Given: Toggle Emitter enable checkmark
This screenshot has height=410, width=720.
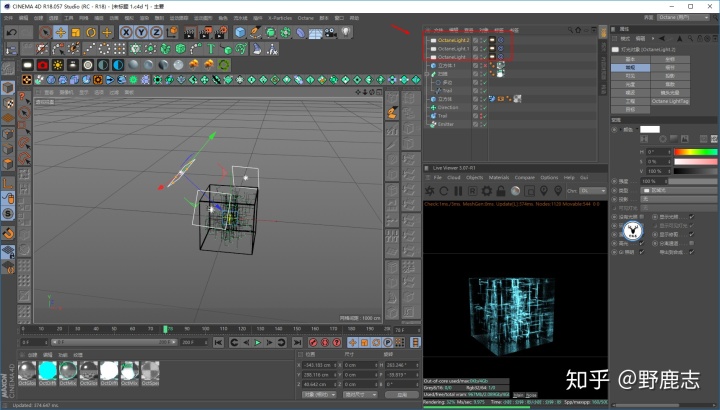Looking at the screenshot, I should point(484,124).
